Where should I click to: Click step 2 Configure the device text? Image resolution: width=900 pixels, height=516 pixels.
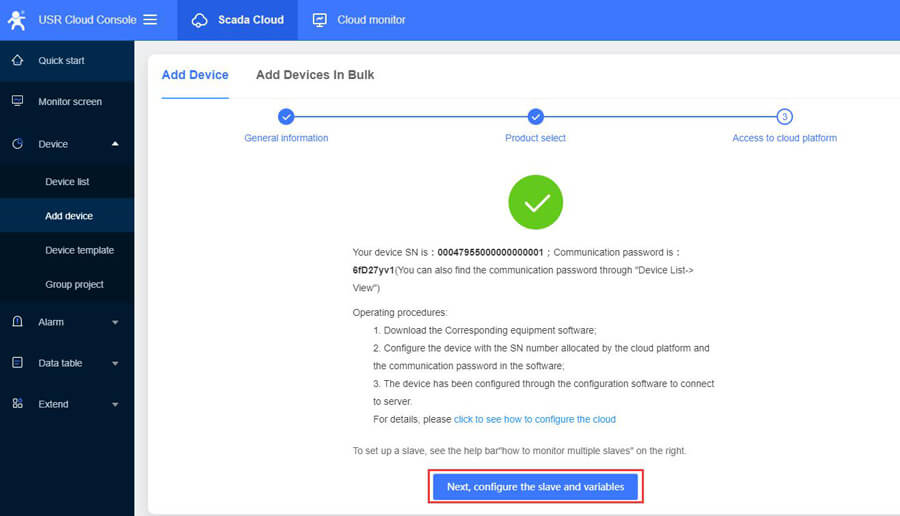[541, 357]
